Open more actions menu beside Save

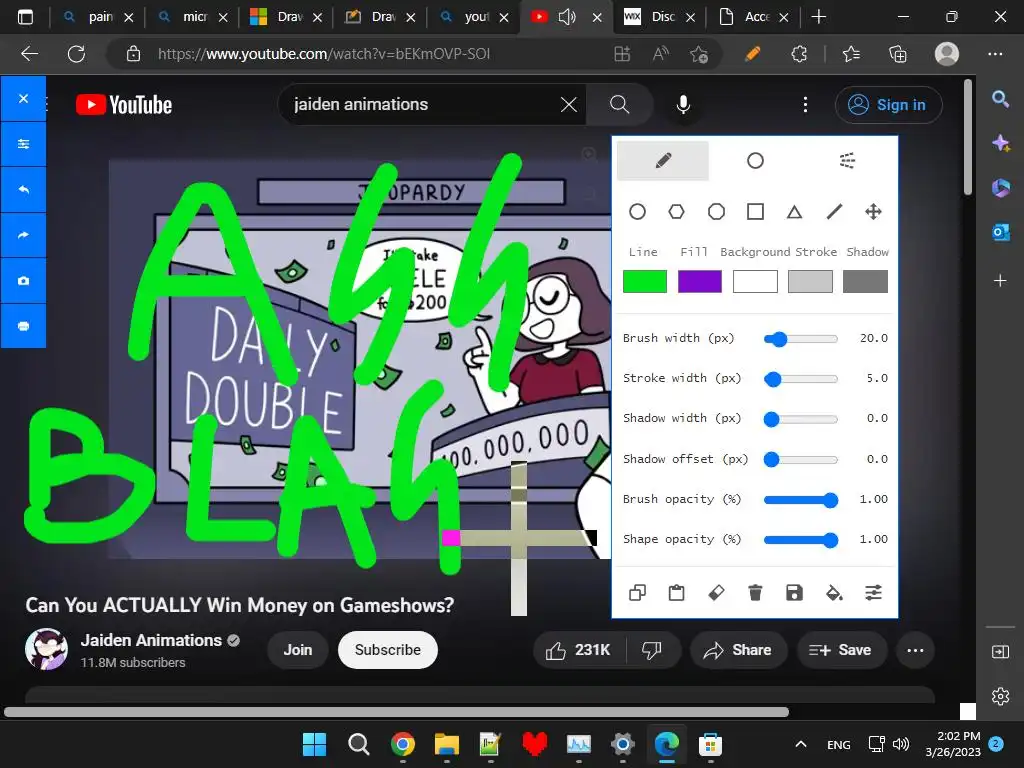[x=916, y=650]
